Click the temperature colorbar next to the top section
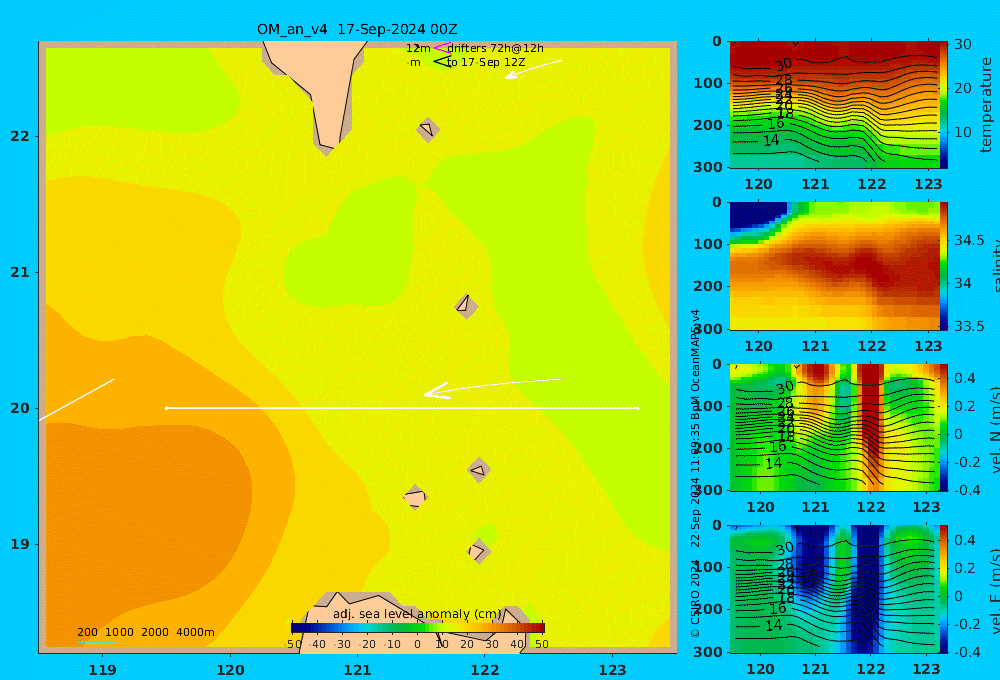1000x680 pixels. pos(944,105)
